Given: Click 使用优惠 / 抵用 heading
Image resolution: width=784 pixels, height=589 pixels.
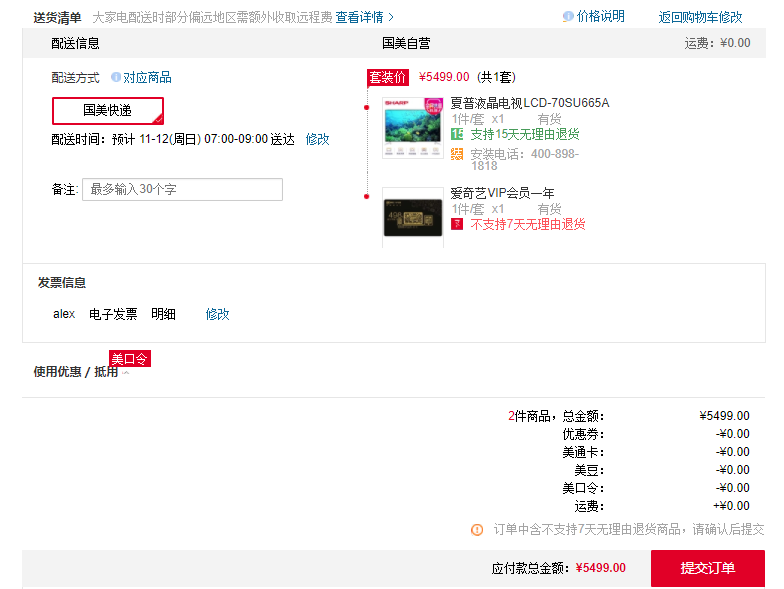Looking at the screenshot, I should tap(76, 372).
